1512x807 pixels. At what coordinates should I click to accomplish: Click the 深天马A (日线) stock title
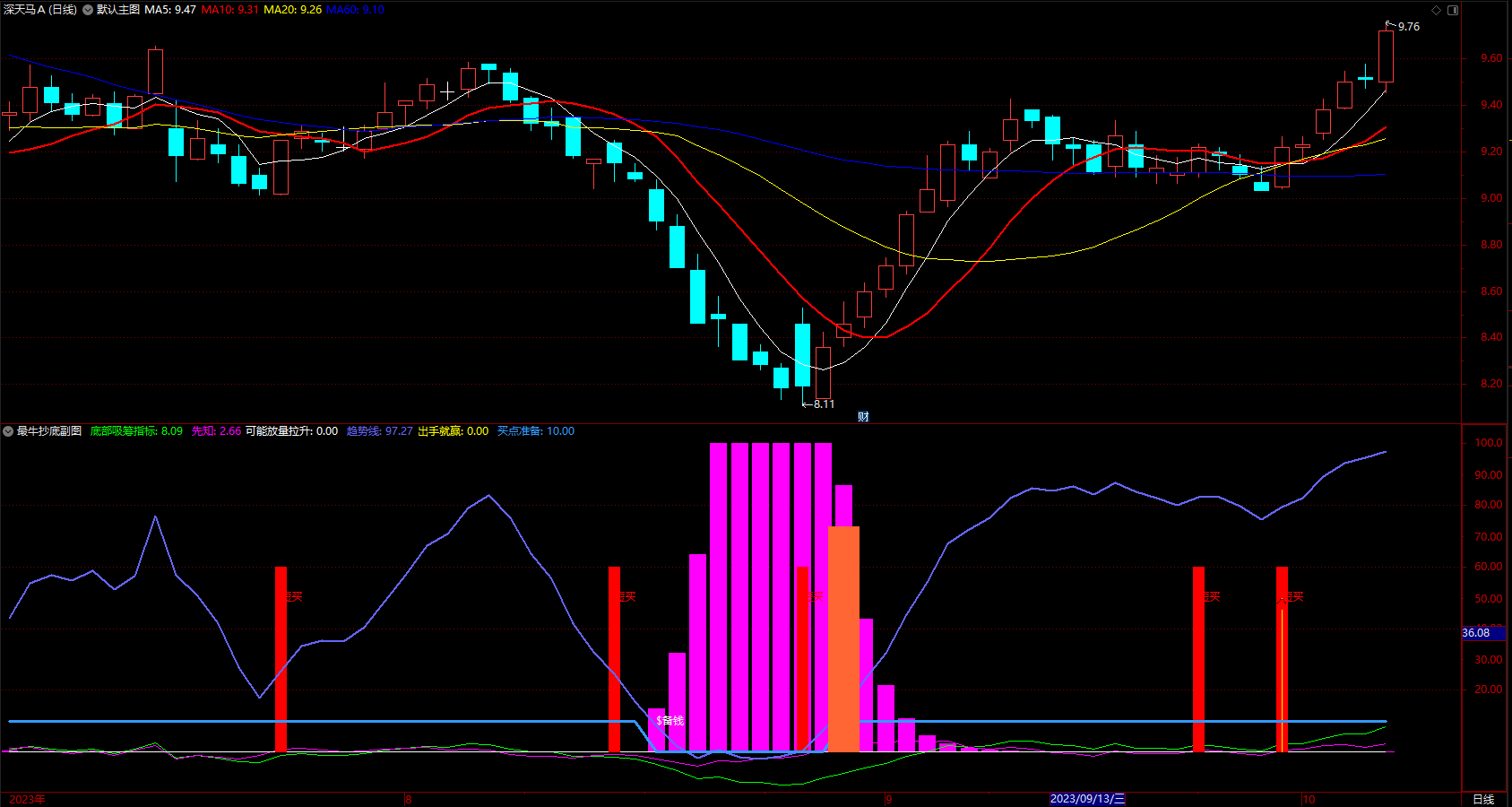click(x=40, y=10)
